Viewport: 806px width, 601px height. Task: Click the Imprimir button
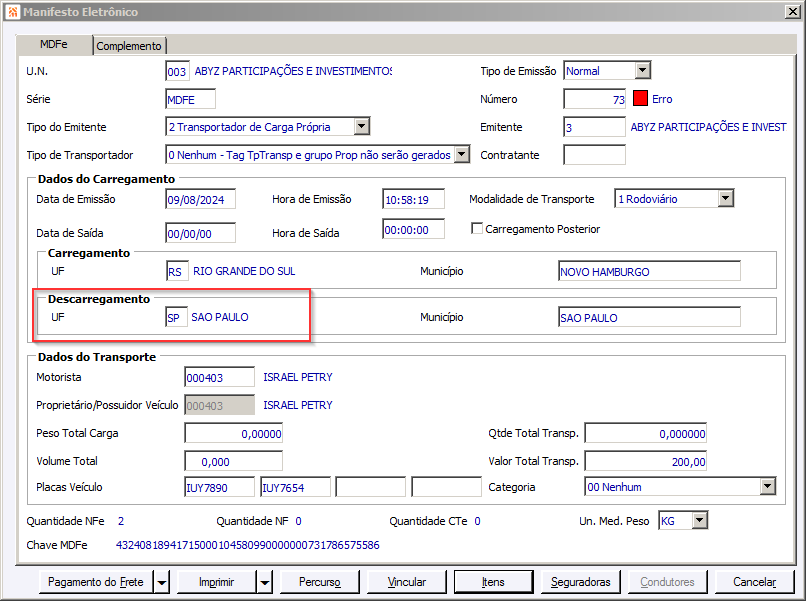pyautogui.click(x=216, y=582)
